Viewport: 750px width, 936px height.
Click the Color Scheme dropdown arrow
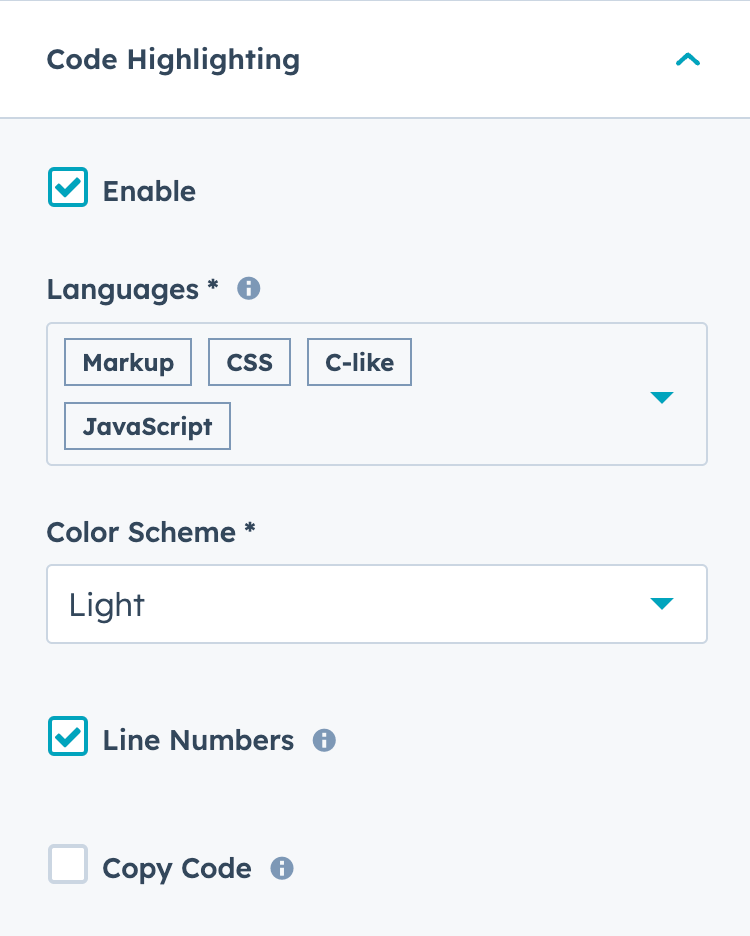[x=662, y=604]
